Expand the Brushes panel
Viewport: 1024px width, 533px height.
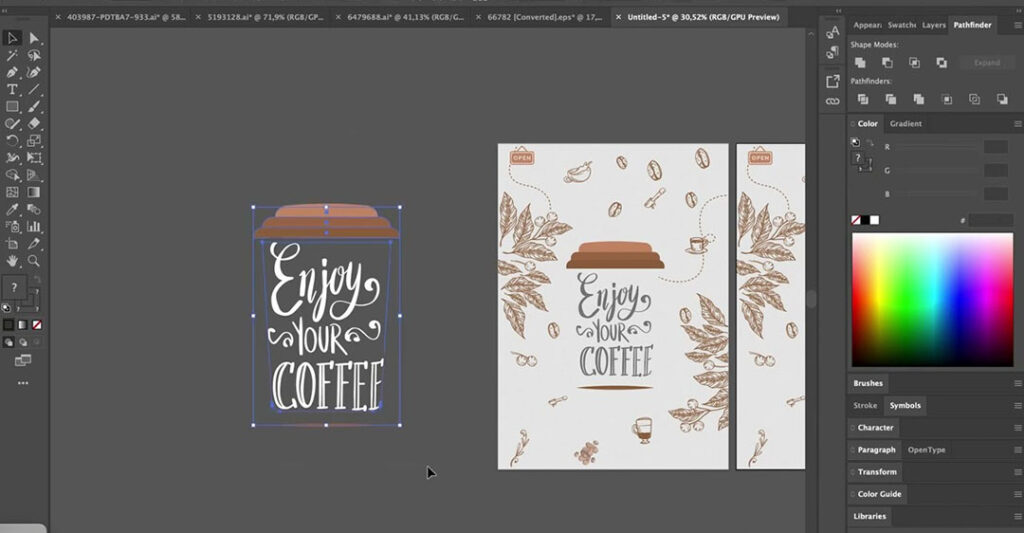pyautogui.click(x=868, y=383)
